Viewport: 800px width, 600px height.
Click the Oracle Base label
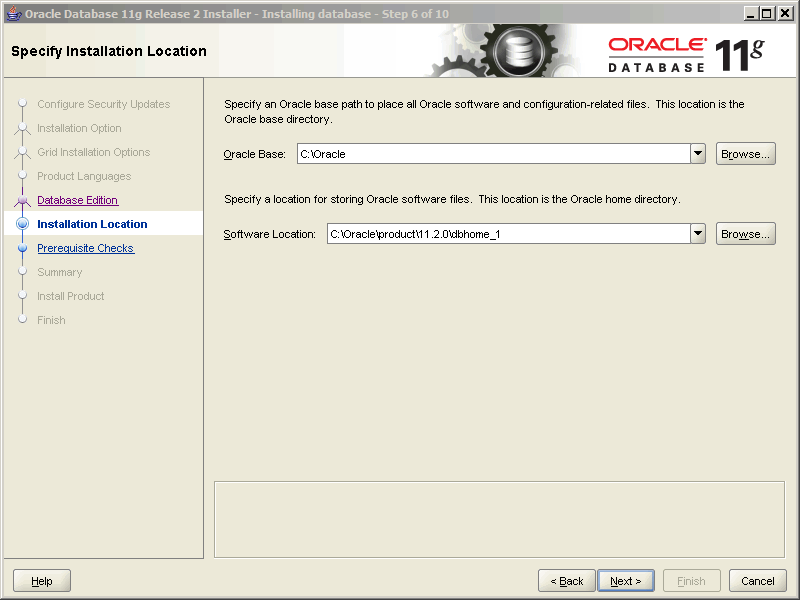point(255,154)
